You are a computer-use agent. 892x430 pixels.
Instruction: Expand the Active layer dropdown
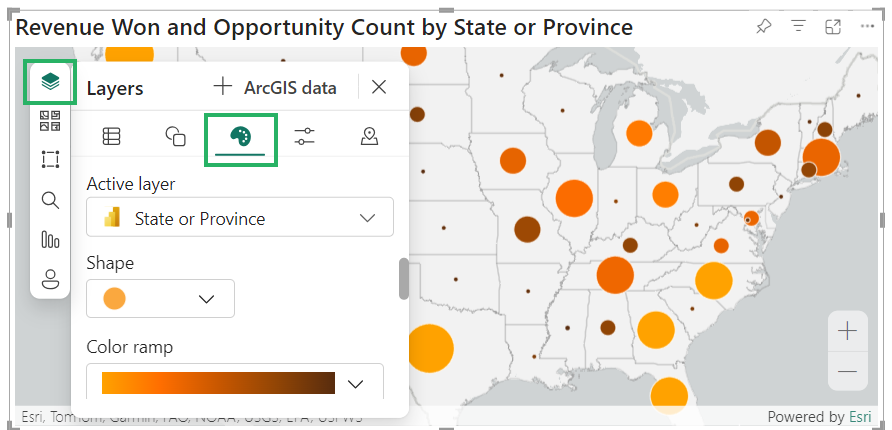(x=240, y=218)
